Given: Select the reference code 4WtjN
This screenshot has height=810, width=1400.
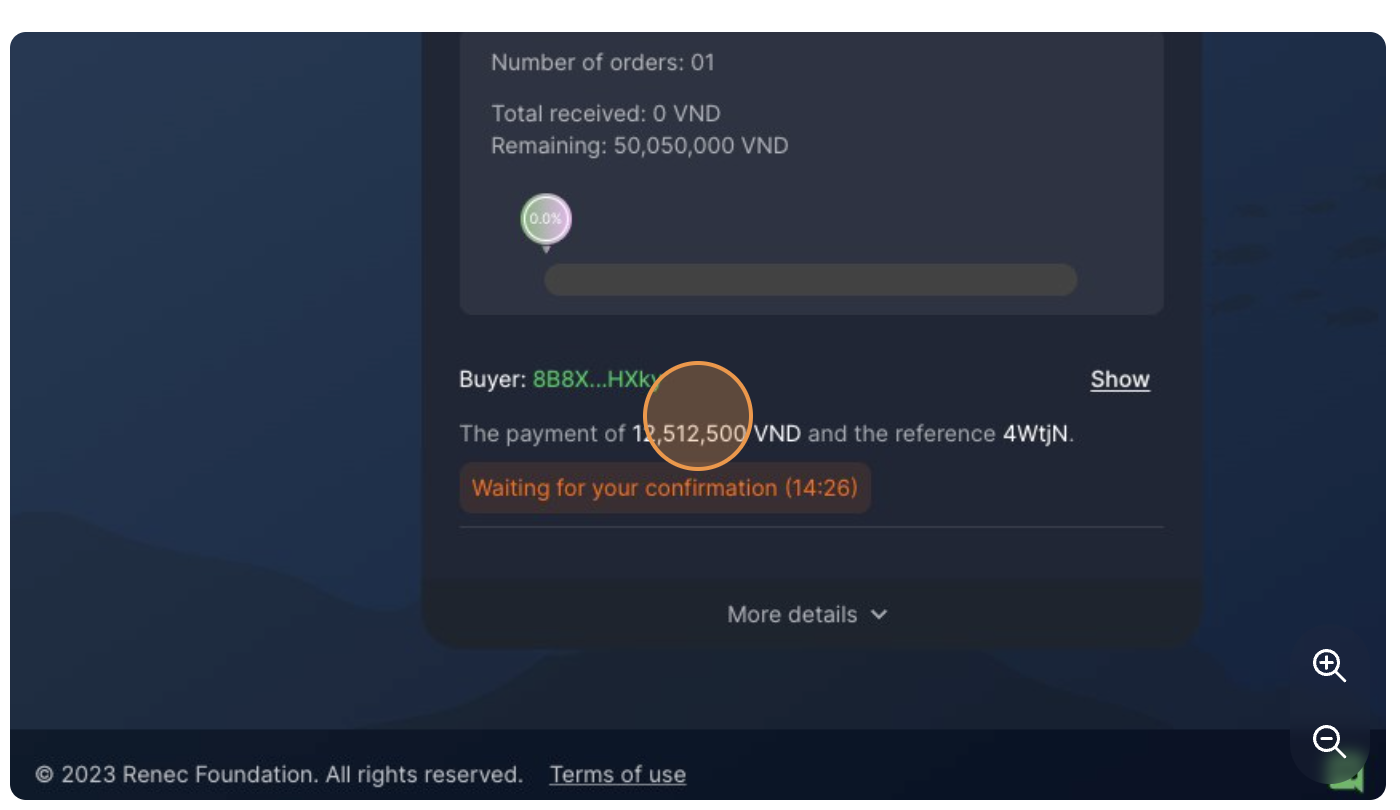Looking at the screenshot, I should (1036, 434).
